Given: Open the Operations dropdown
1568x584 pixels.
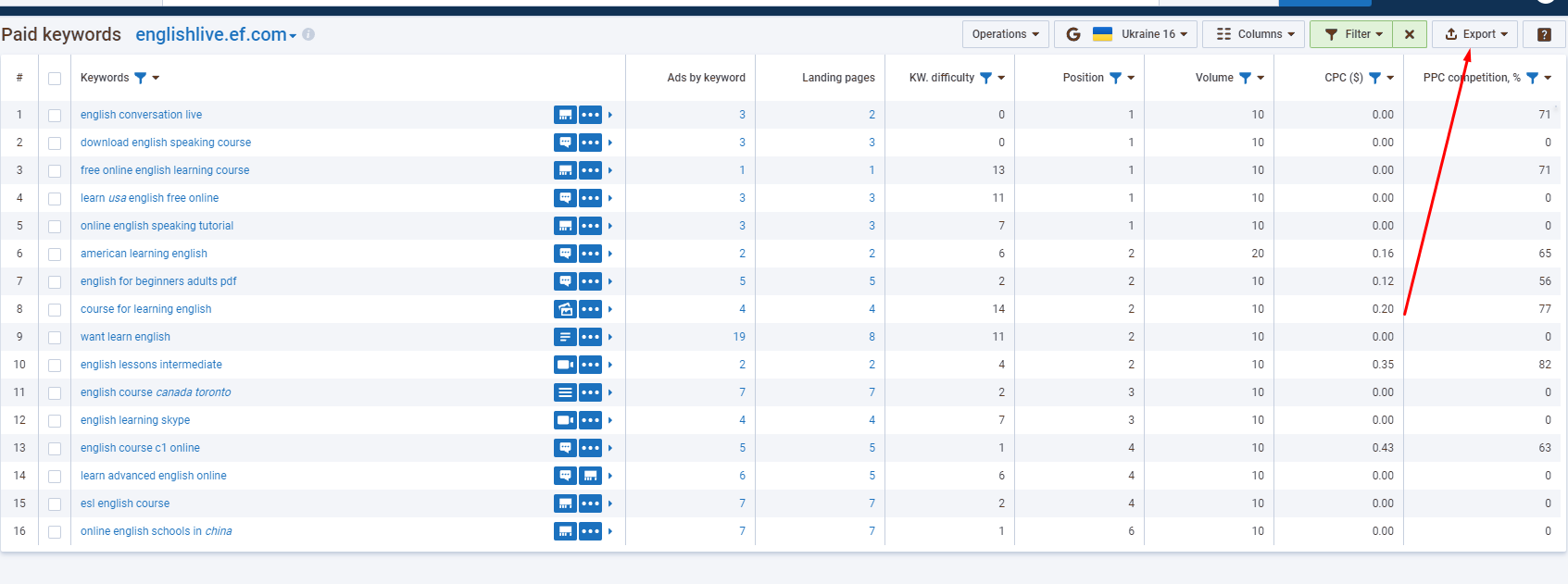Looking at the screenshot, I should coord(1006,34).
